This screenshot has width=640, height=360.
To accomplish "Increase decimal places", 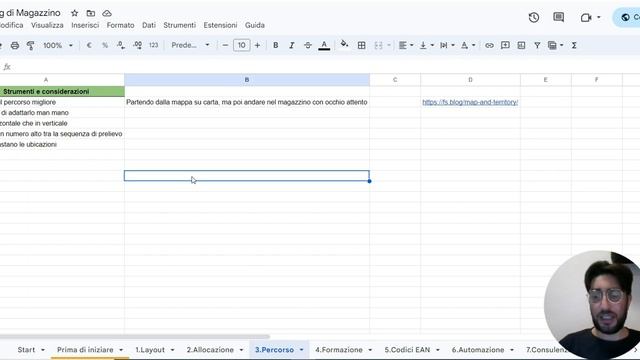I will (x=138, y=45).
